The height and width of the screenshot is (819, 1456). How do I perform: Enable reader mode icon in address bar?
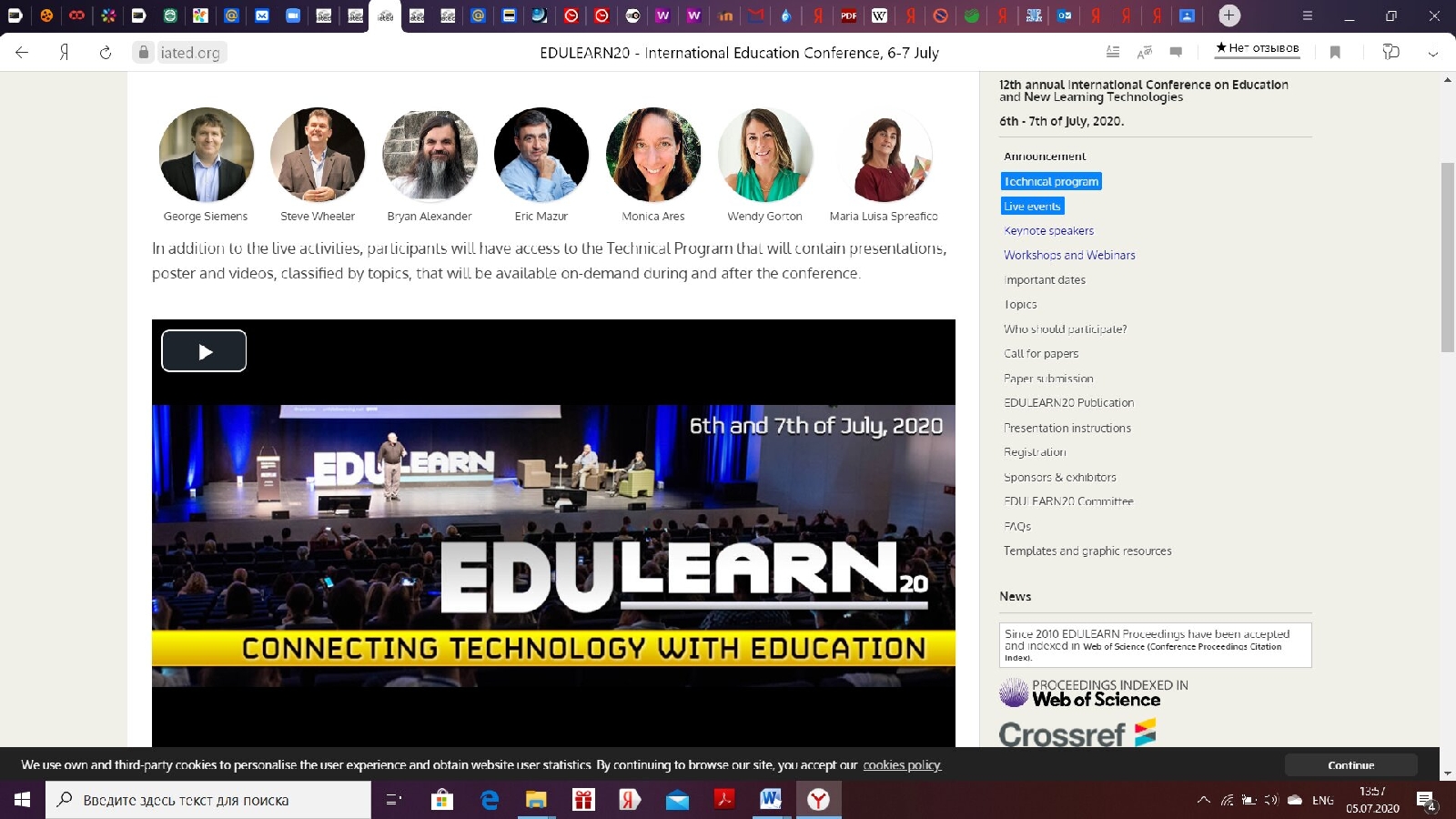click(1112, 52)
